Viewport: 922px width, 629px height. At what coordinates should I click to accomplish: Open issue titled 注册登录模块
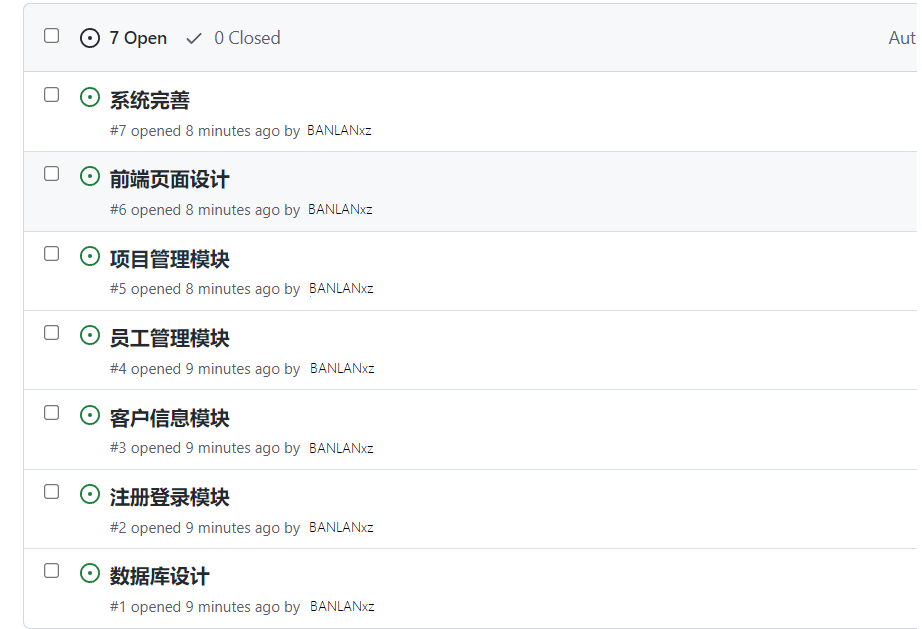(170, 497)
